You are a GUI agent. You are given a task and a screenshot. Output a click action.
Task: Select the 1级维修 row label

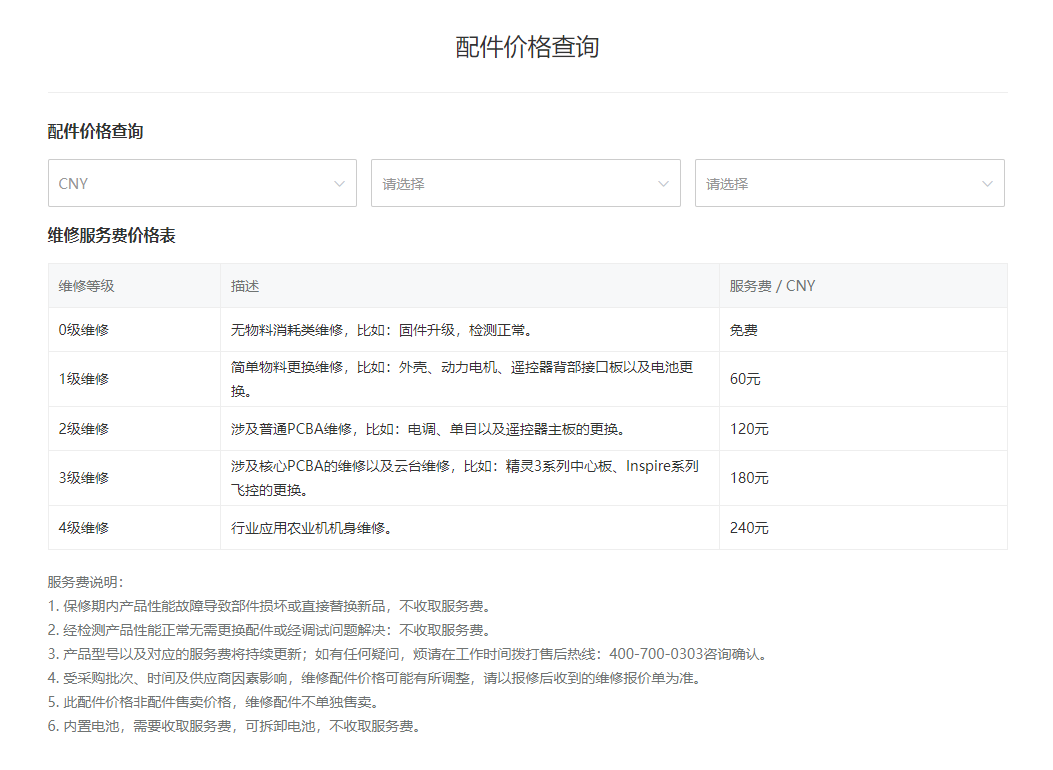pos(84,379)
